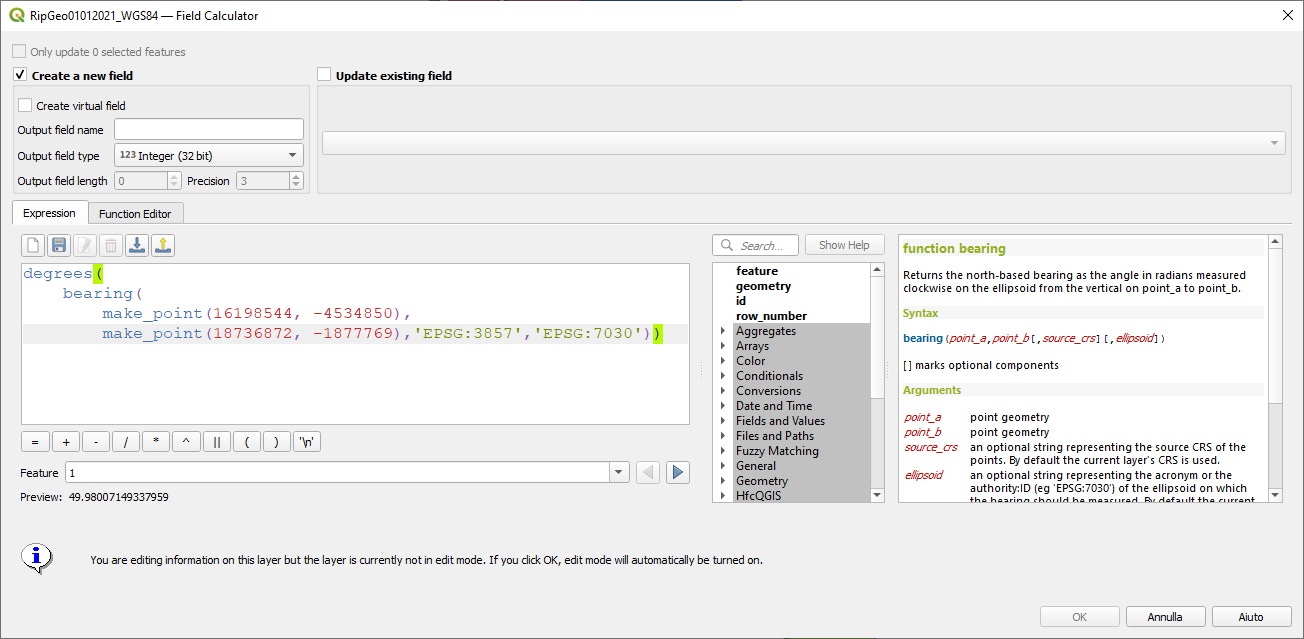Check the Update existing field checkbox
Screen dimensions: 1304x639
pyautogui.click(x=324, y=75)
